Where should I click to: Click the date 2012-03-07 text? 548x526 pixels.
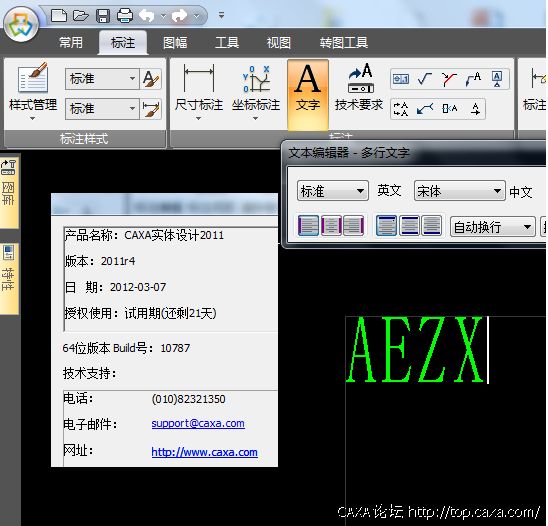click(x=138, y=287)
